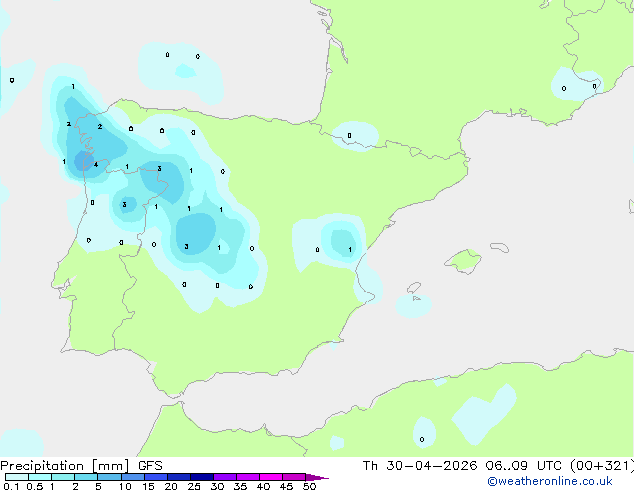The width and height of the screenshot is (634, 490).
Task: Click the Mallorca island outline
Action: pyautogui.click(x=463, y=261)
